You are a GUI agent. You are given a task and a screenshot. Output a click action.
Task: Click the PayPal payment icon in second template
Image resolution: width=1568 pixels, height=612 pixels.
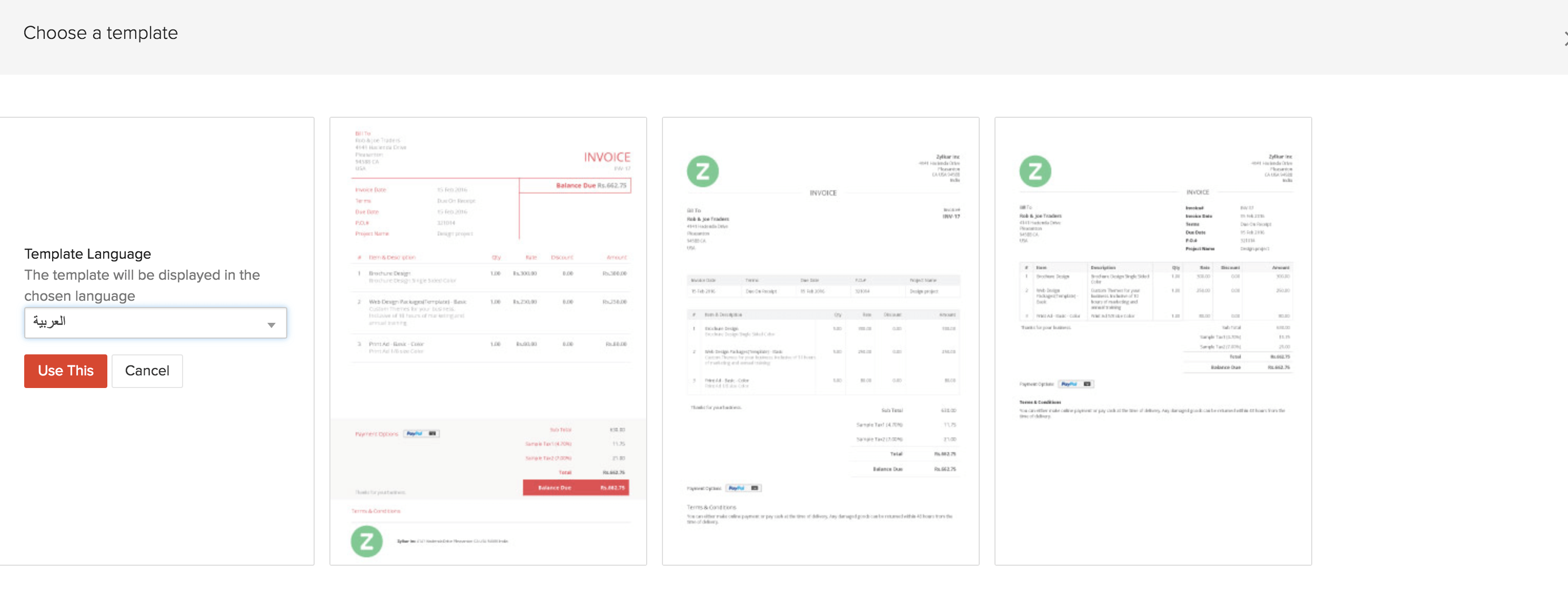click(x=415, y=433)
